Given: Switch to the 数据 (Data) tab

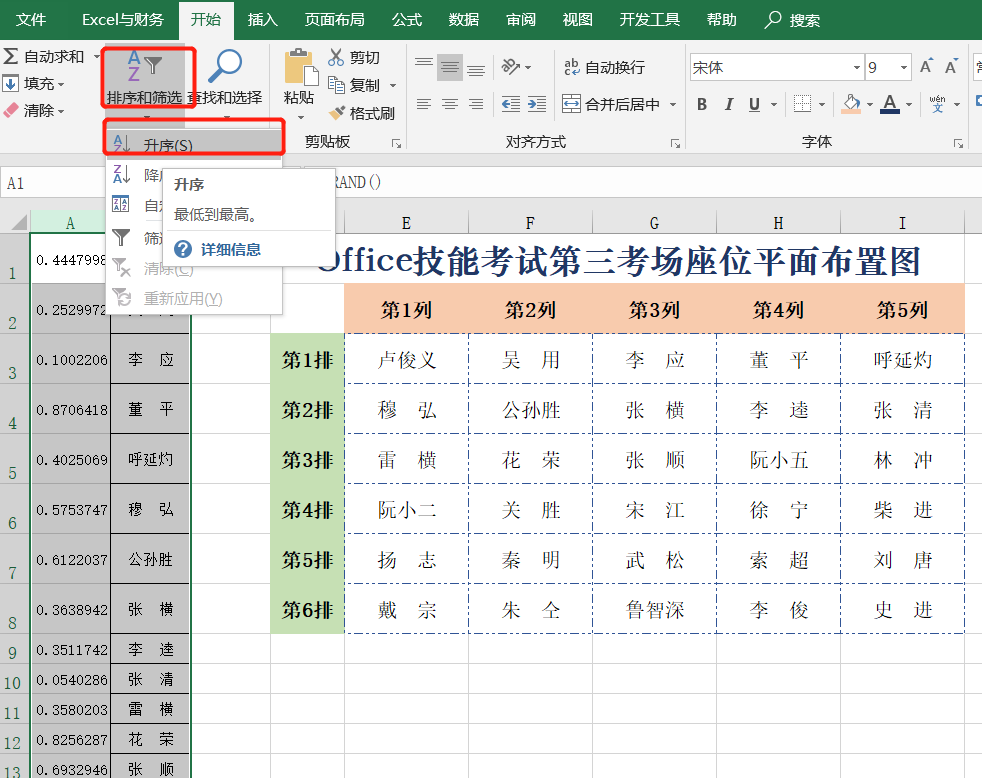Looking at the screenshot, I should tap(464, 19).
